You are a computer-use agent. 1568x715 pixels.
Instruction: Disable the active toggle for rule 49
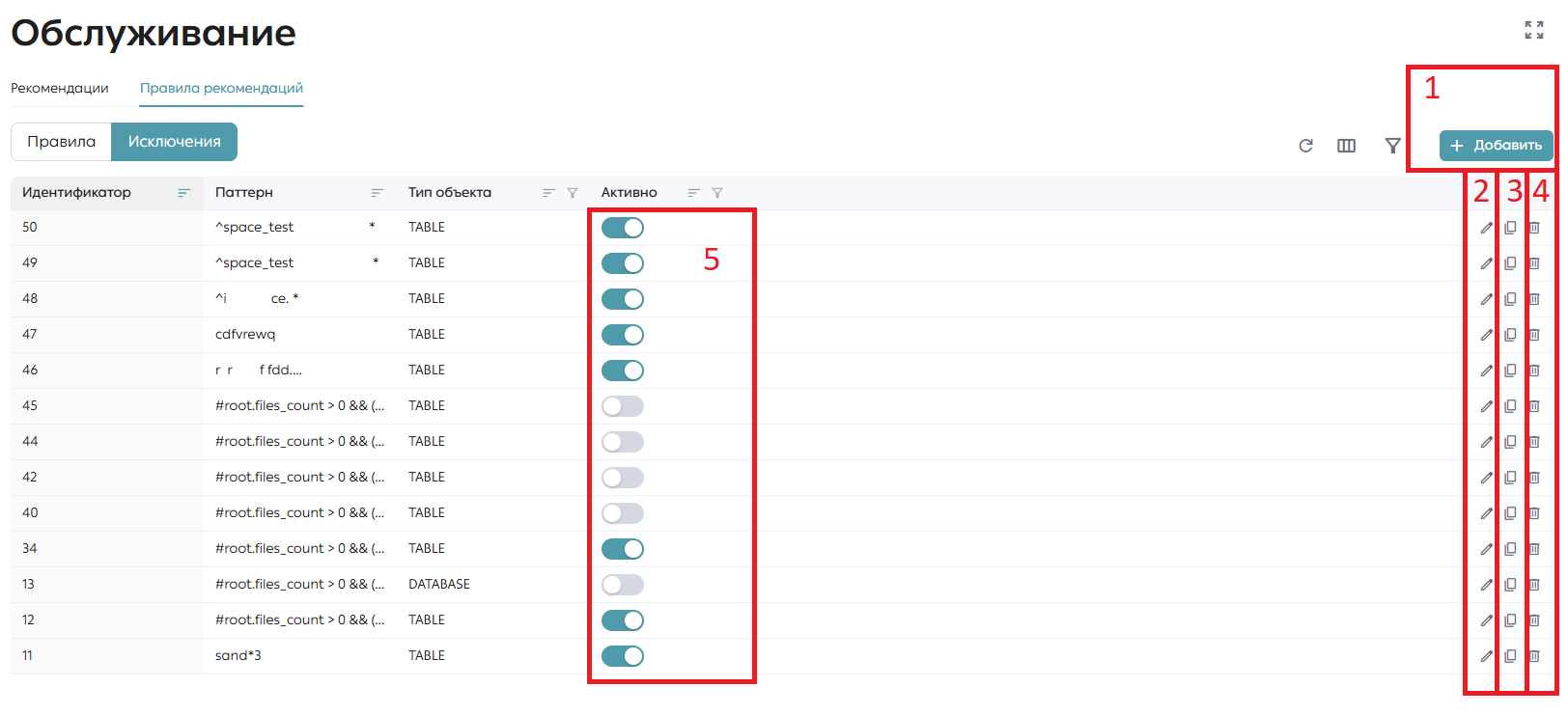[x=623, y=263]
